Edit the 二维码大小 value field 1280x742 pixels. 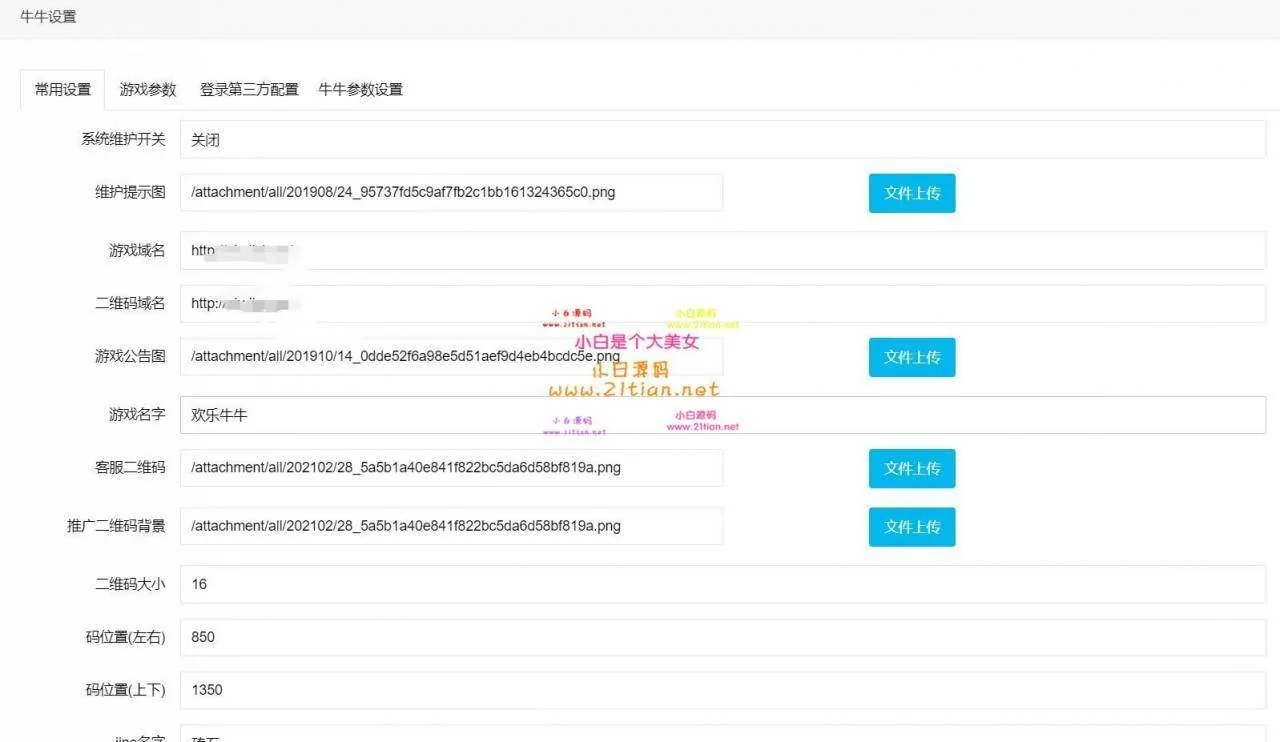point(722,584)
